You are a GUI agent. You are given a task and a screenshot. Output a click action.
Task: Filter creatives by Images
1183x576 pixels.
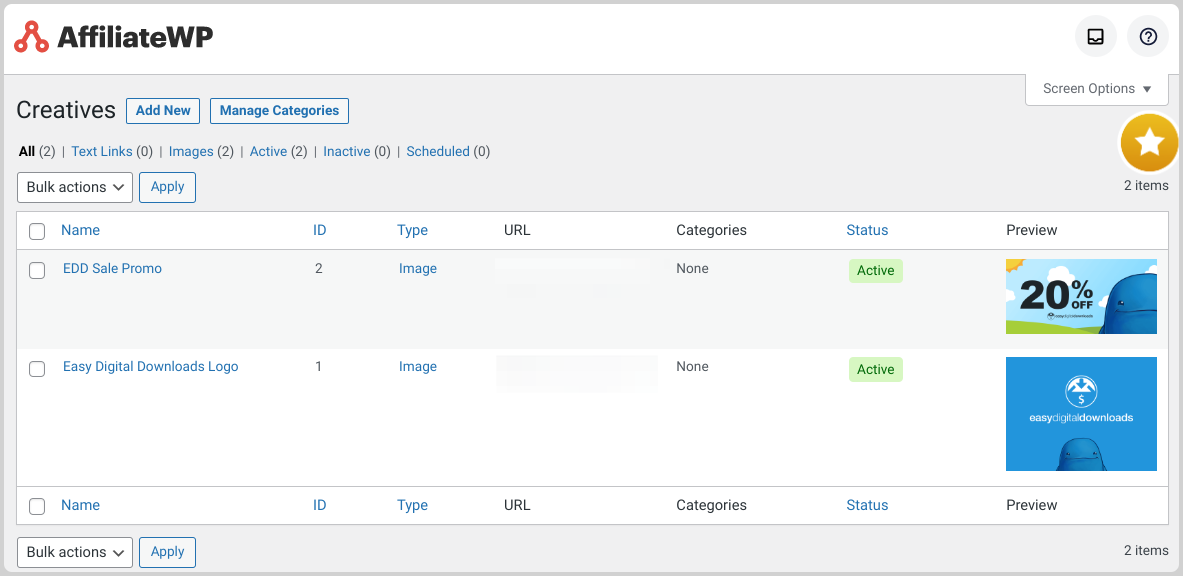(191, 152)
